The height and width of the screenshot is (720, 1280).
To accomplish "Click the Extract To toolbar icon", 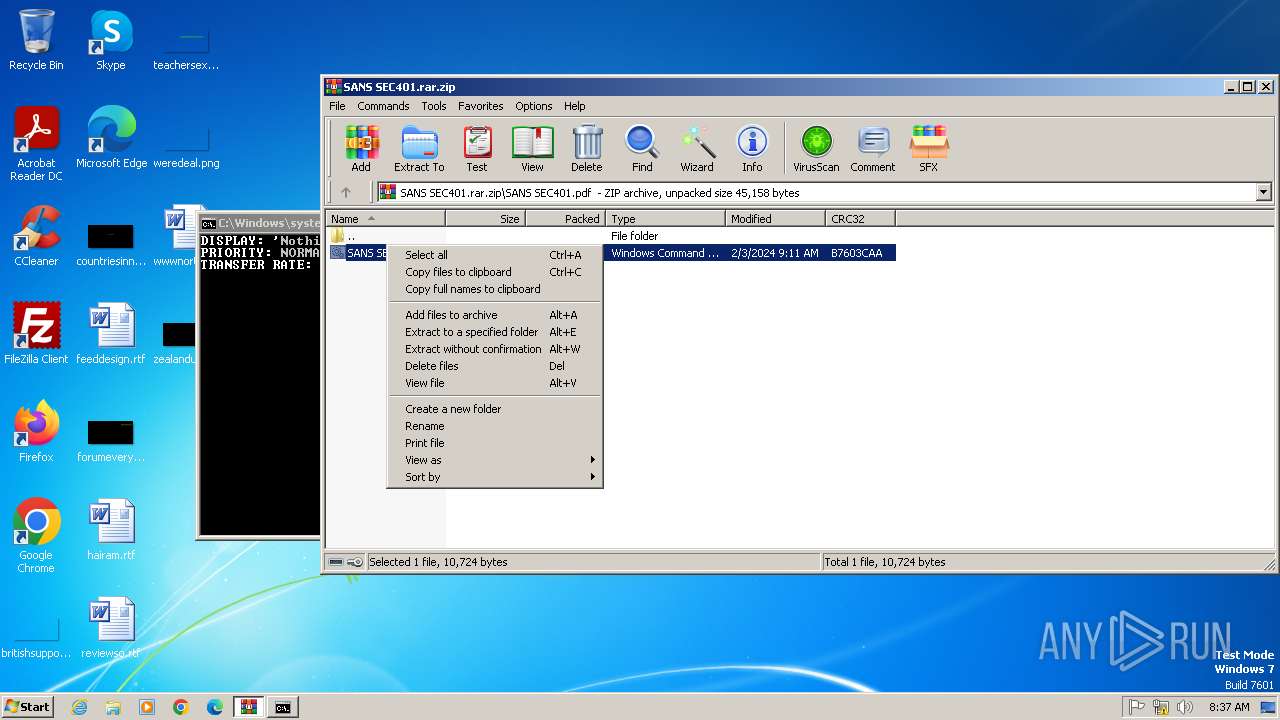I will coord(419,149).
